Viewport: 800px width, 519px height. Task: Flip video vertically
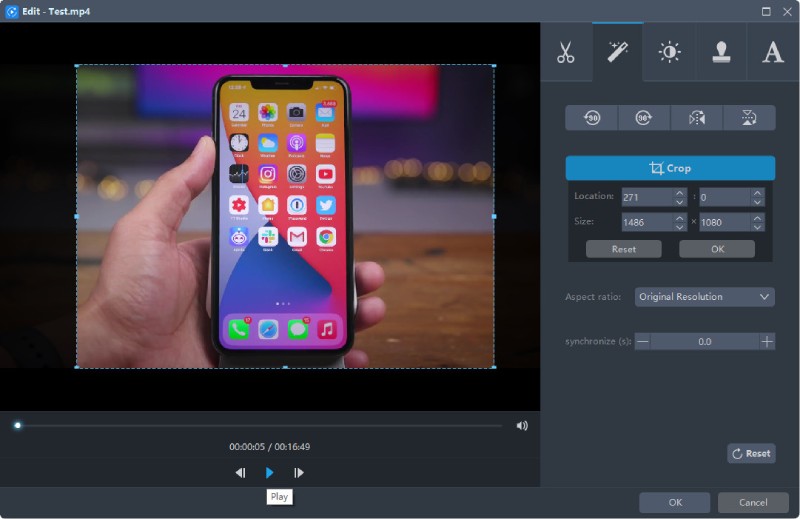pyautogui.click(x=749, y=118)
